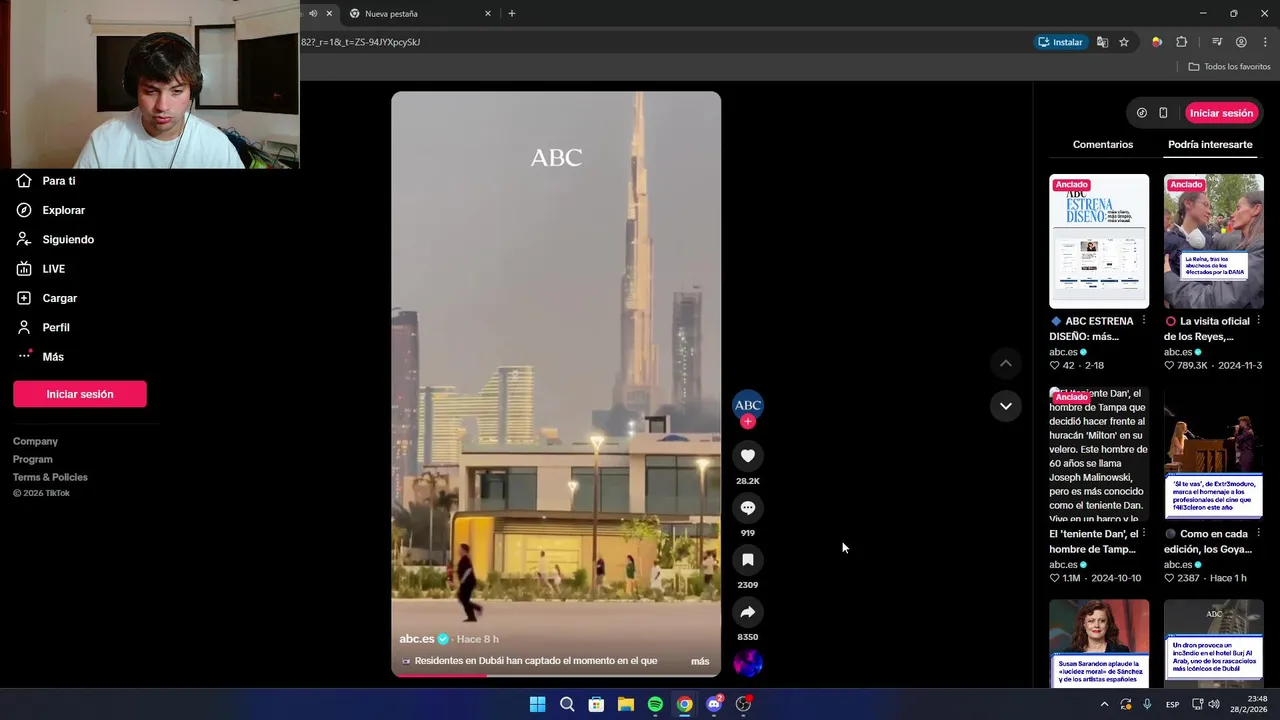Image resolution: width=1280 pixels, height=720 pixels.
Task: Switch to the Podría interesarte tab
Action: click(1210, 145)
